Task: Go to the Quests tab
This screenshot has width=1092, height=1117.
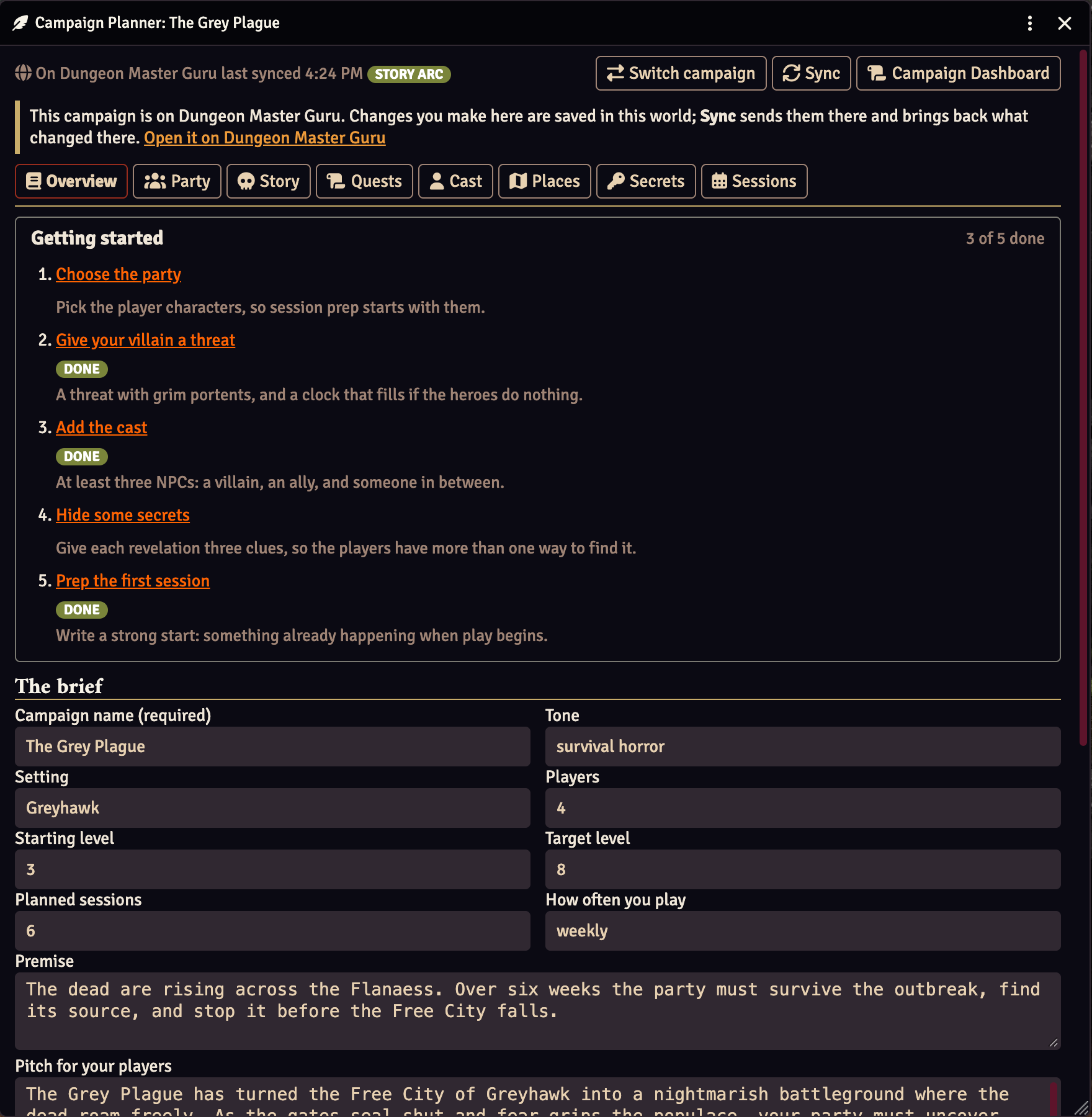Action: pyautogui.click(x=364, y=181)
